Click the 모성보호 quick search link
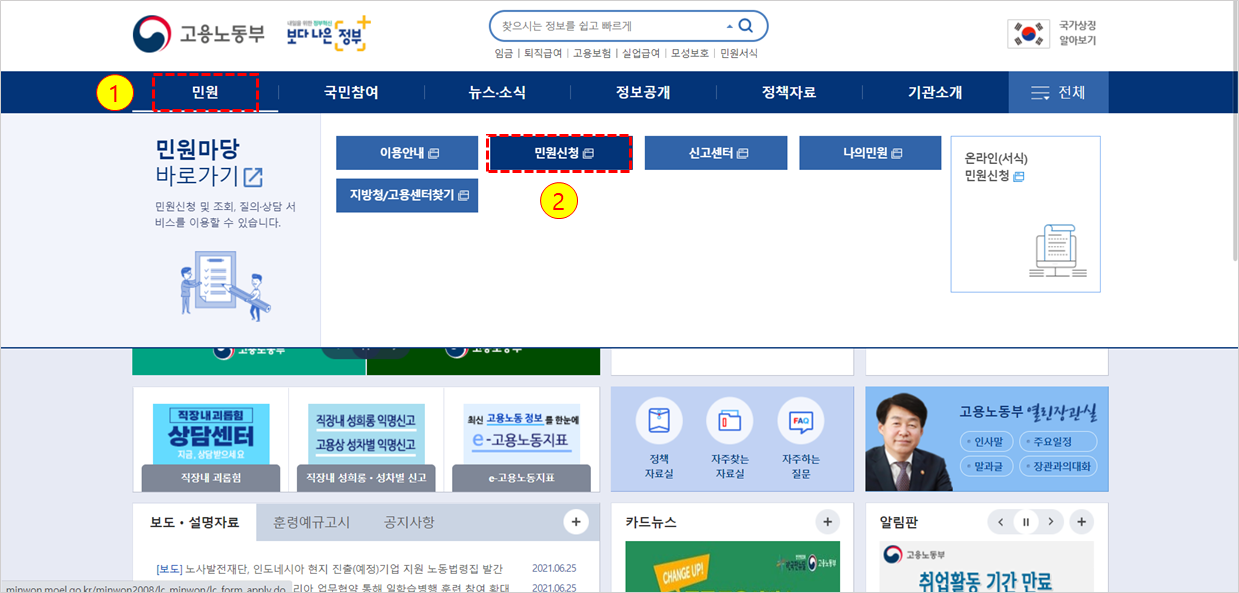The width and height of the screenshot is (1239, 593). 690,53
